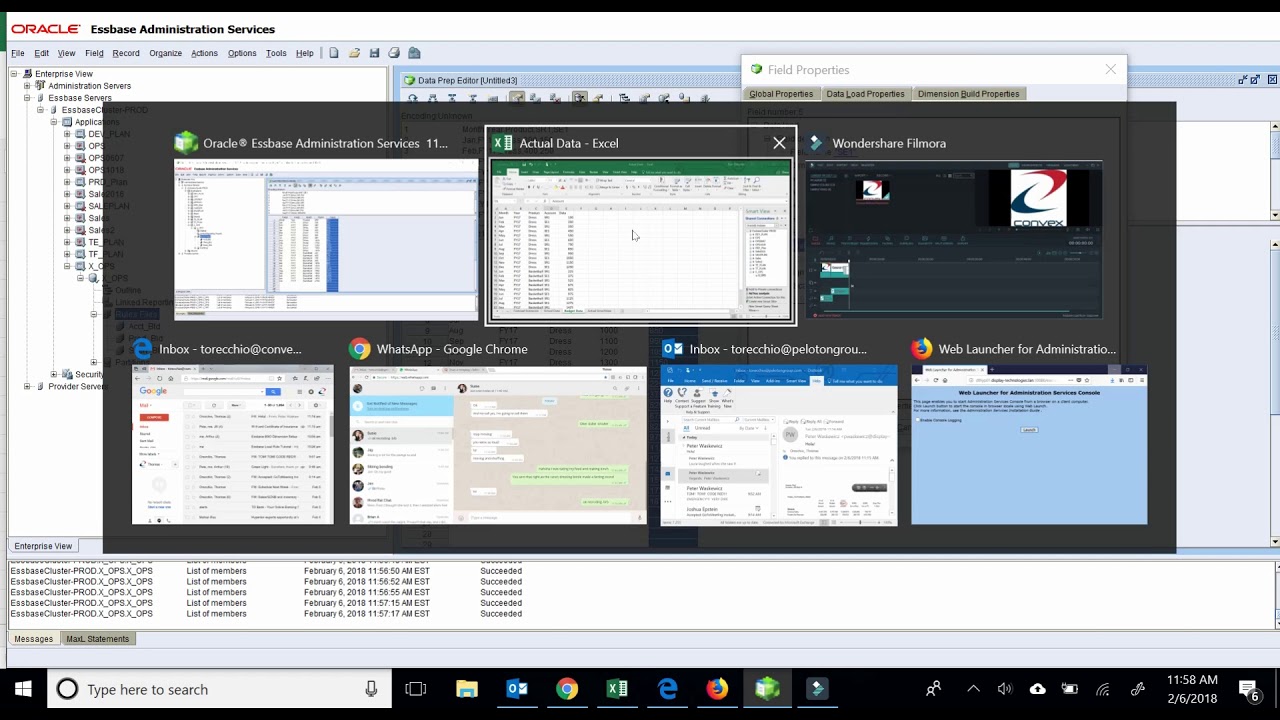
Task: Click the New document toolbar icon
Action: tap(334, 53)
